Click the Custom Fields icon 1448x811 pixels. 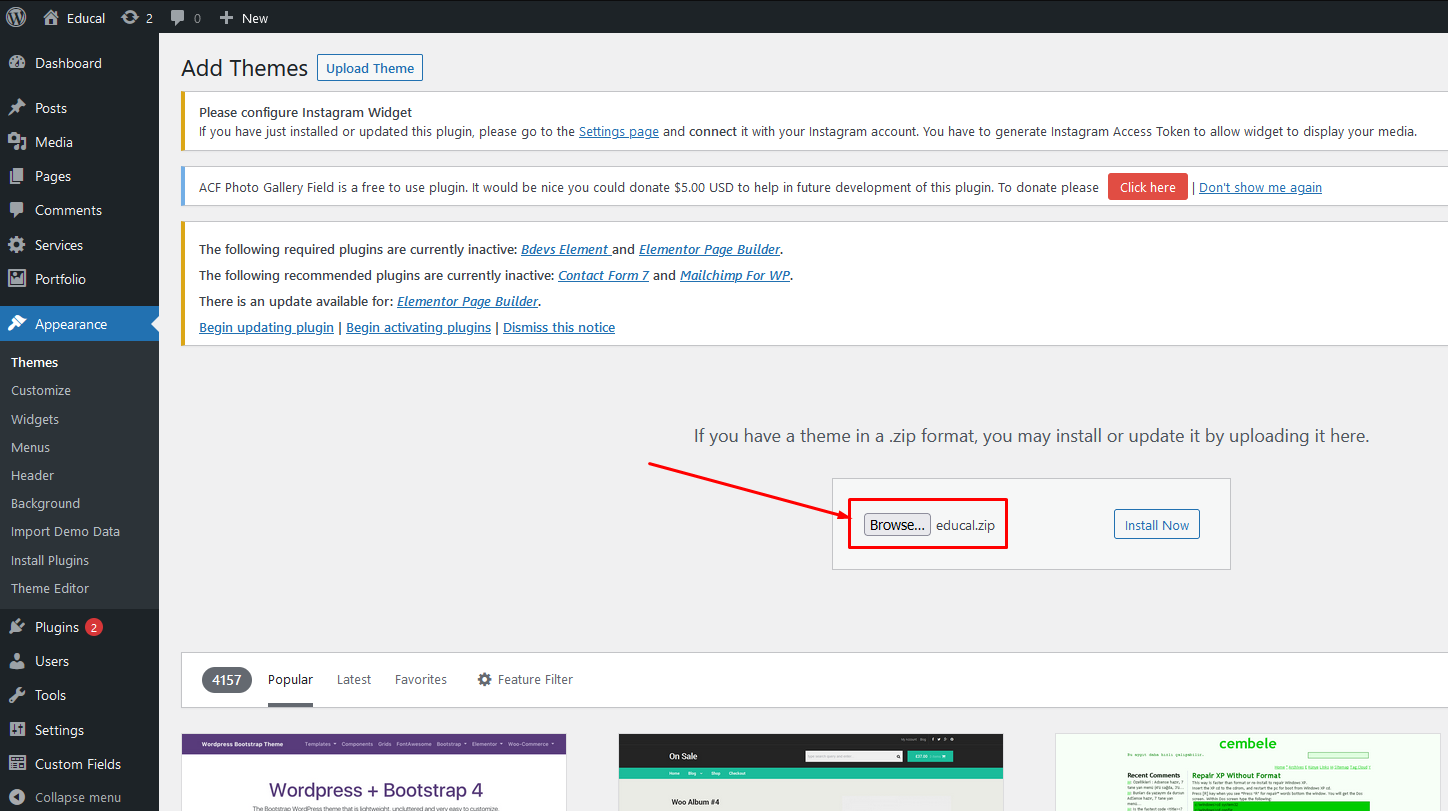tap(17, 764)
